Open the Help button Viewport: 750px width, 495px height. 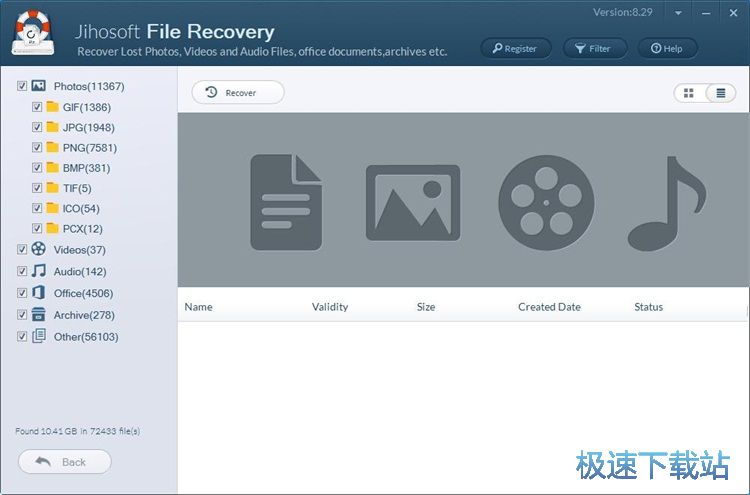coord(667,48)
